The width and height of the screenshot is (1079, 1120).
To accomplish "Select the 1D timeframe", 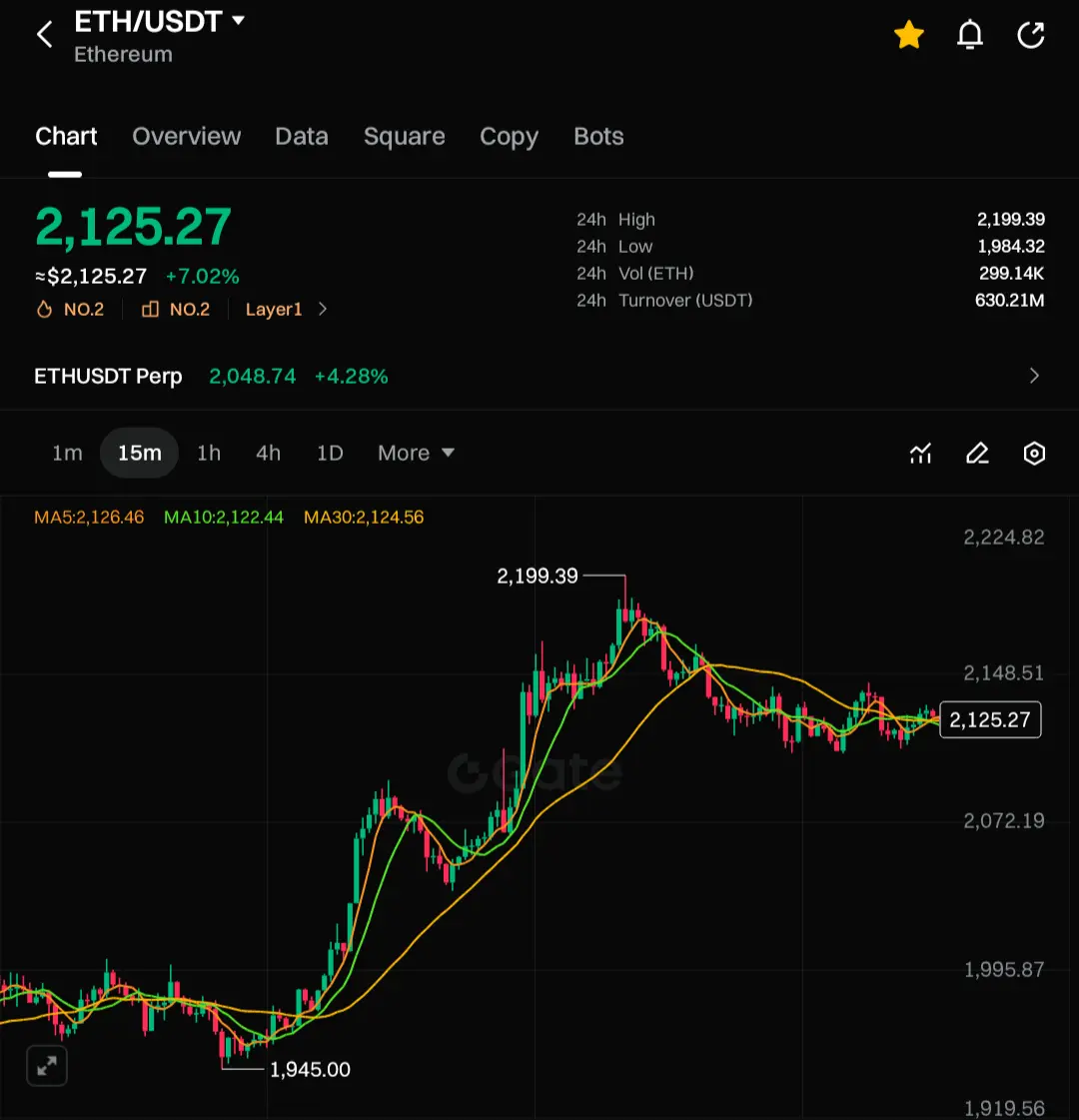I will click(330, 453).
